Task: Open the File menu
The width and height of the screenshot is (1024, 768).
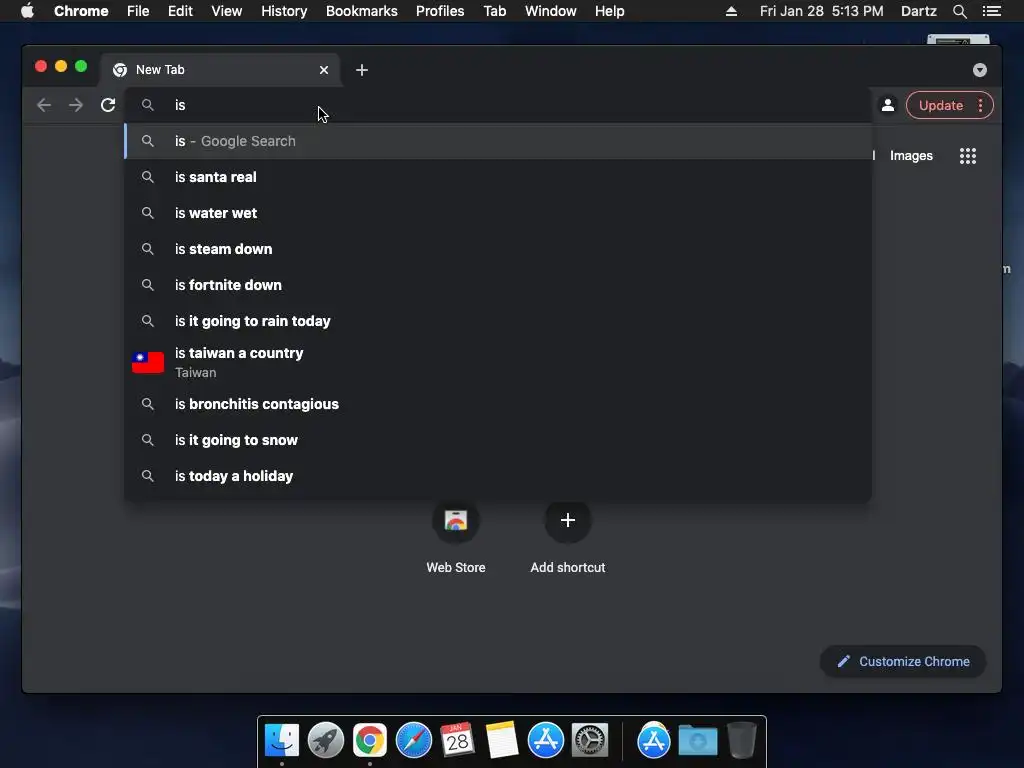Action: [x=138, y=11]
